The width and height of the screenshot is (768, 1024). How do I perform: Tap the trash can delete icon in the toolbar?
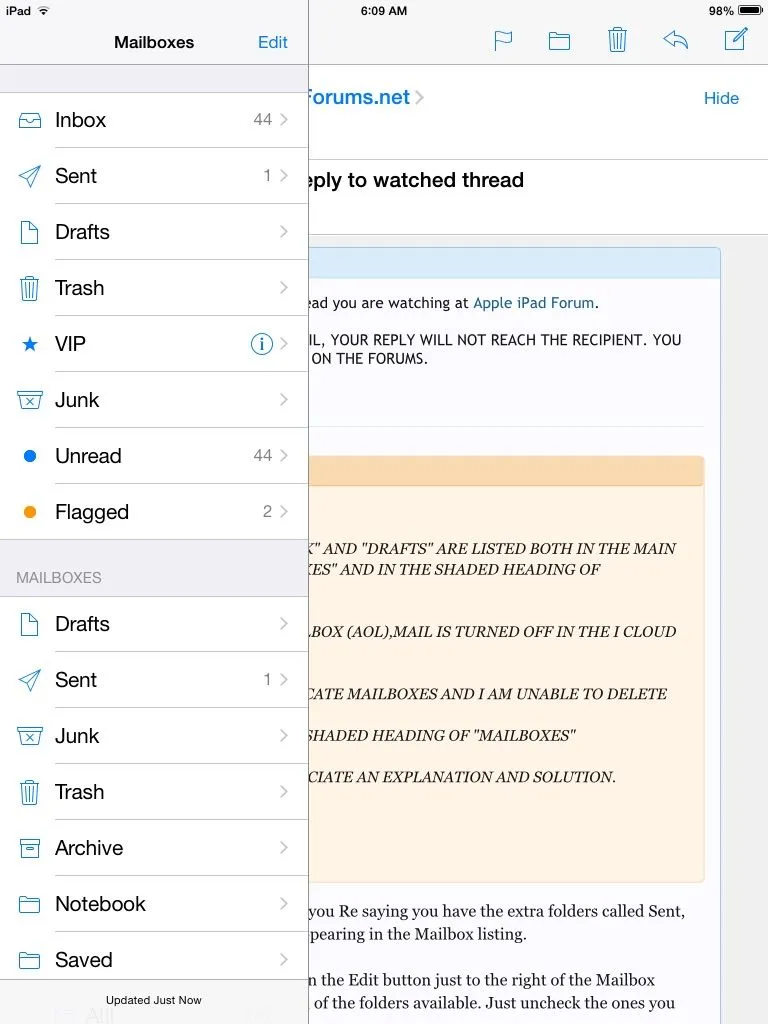tap(617, 41)
